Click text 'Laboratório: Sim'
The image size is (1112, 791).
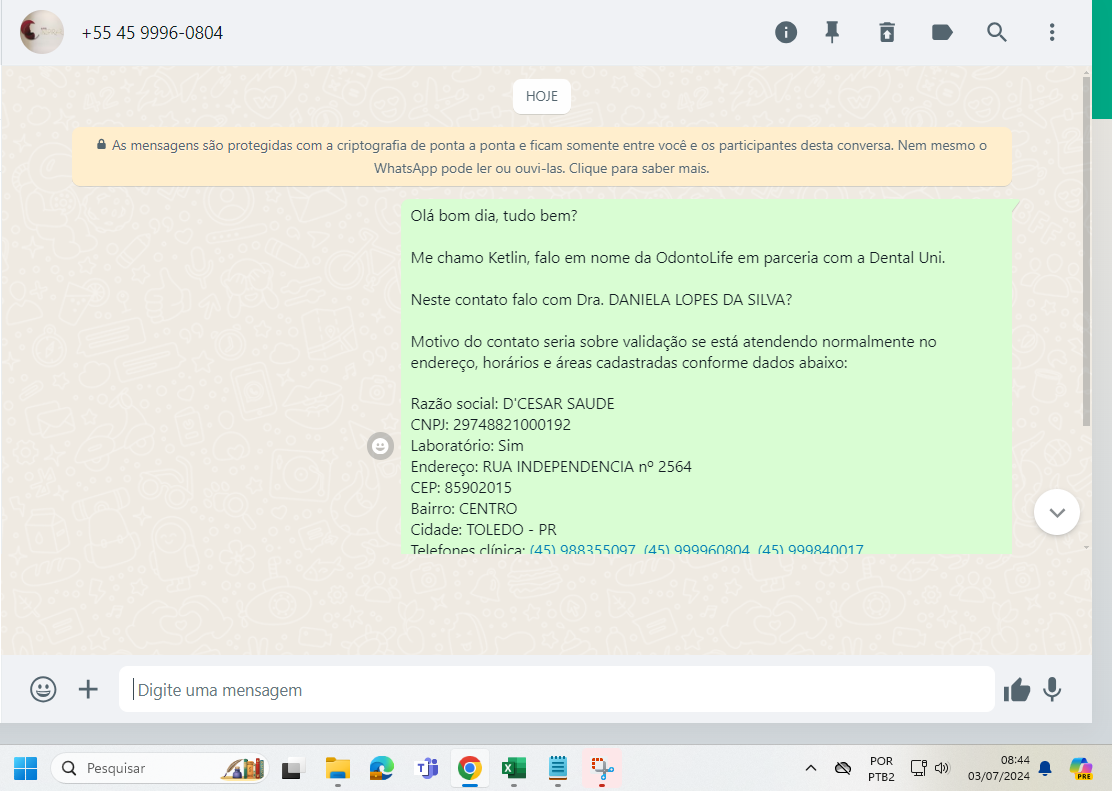tap(467, 446)
